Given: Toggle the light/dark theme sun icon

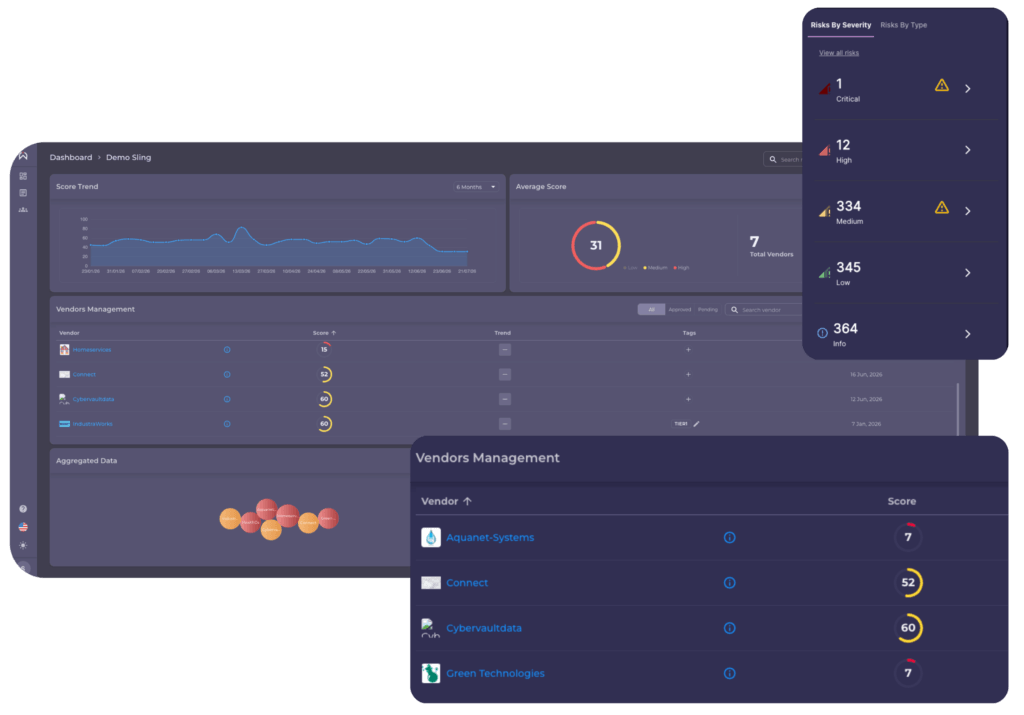Looking at the screenshot, I should [x=23, y=545].
